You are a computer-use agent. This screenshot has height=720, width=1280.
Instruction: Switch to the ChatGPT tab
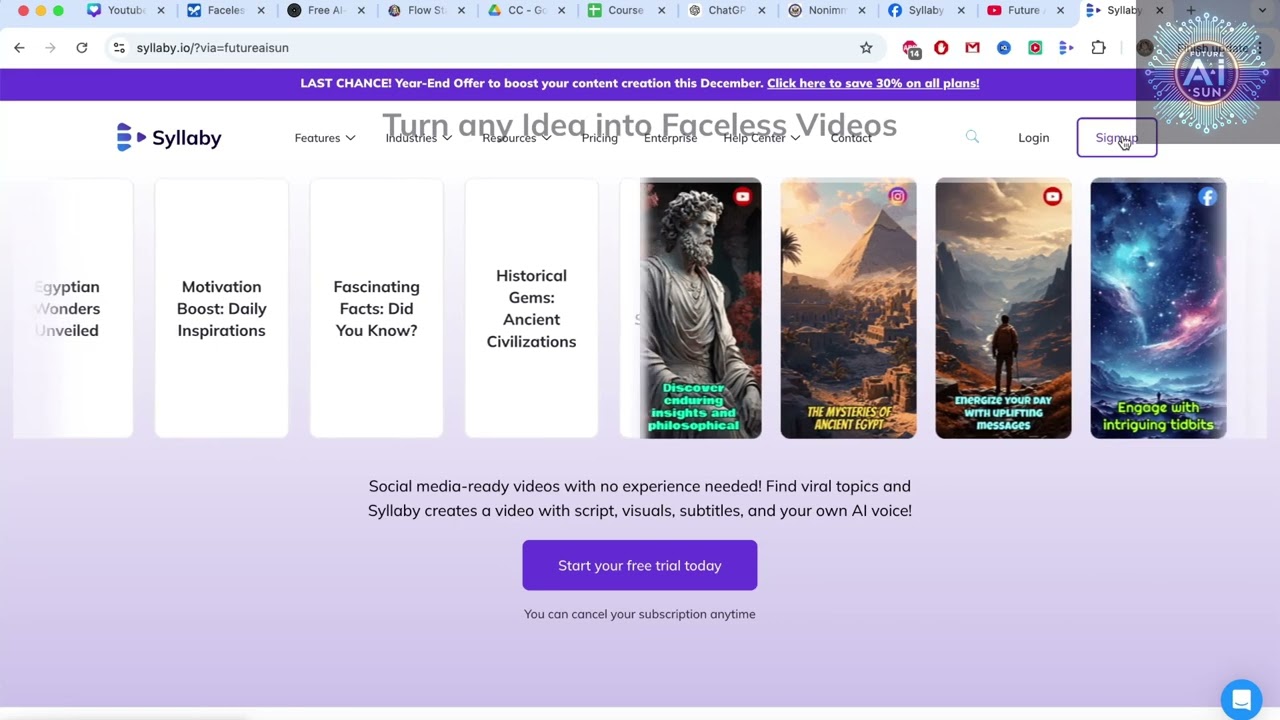coord(725,11)
